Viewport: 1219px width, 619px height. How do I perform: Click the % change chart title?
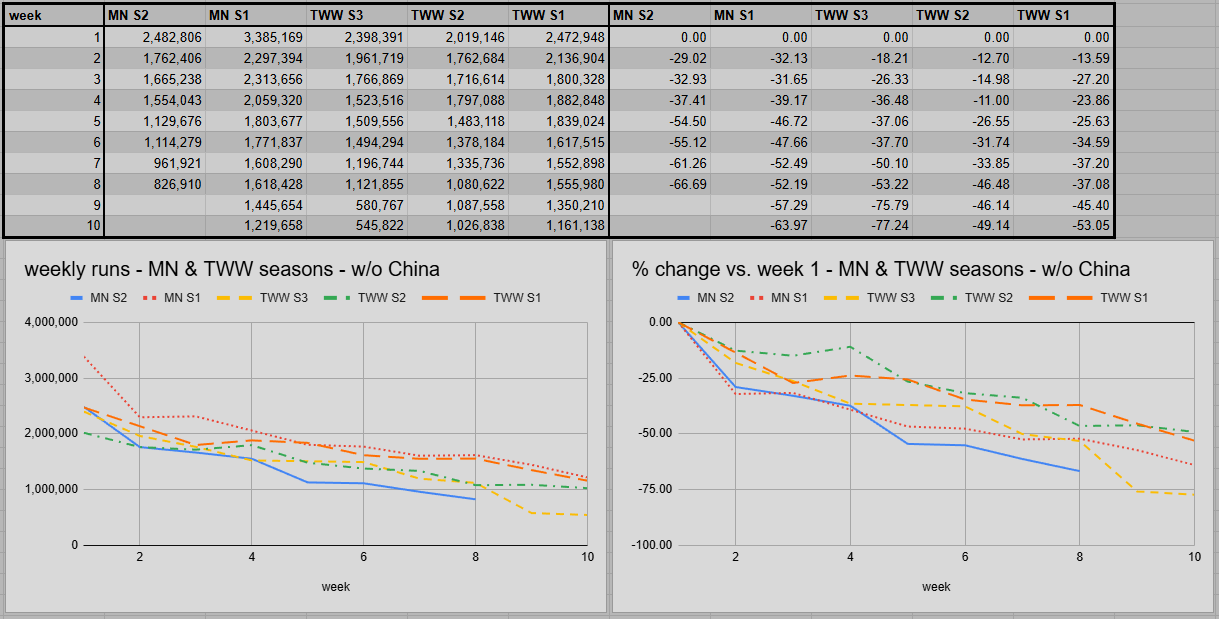[881, 269]
